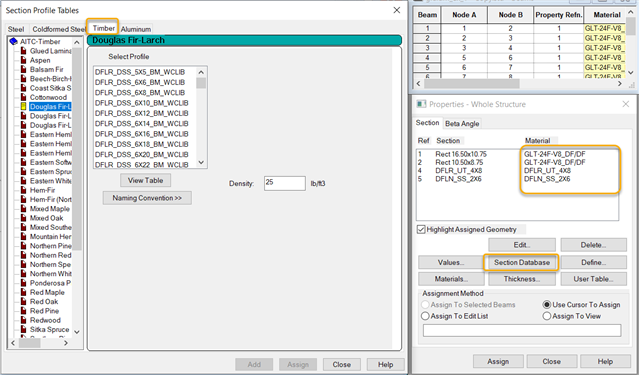Switch to the Timber tab
Viewport: 639px width, 375px height.
pyautogui.click(x=104, y=28)
